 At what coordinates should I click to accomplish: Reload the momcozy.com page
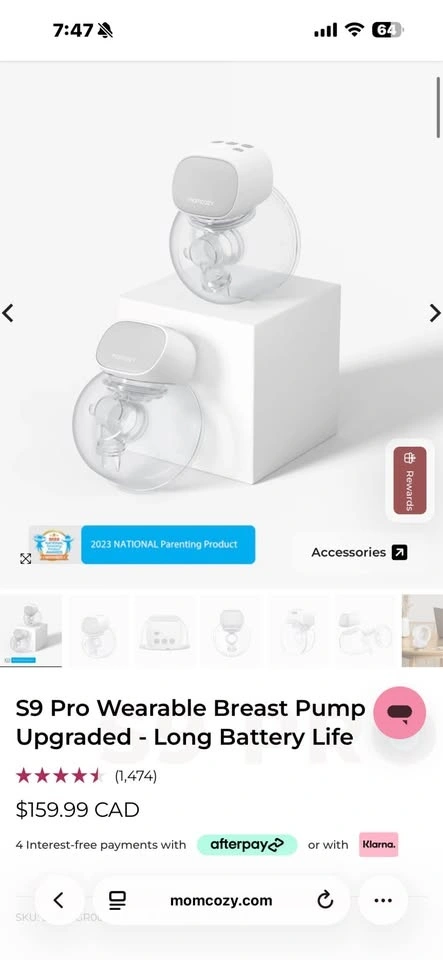point(325,900)
